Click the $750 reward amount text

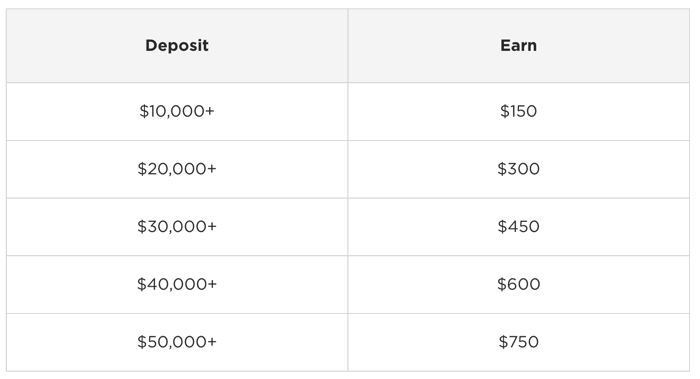point(518,342)
